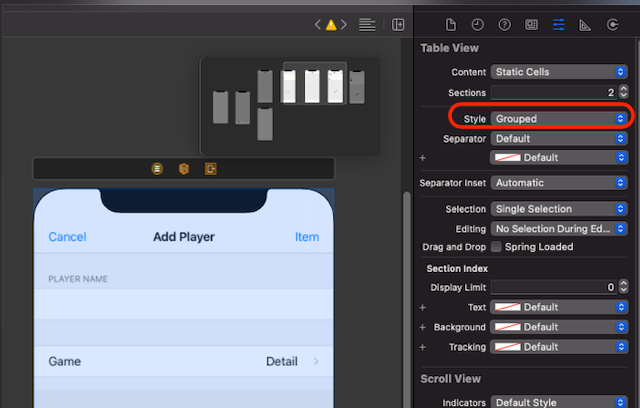640x408 pixels.
Task: Click the Cancel bar button in canvas
Action: click(67, 237)
